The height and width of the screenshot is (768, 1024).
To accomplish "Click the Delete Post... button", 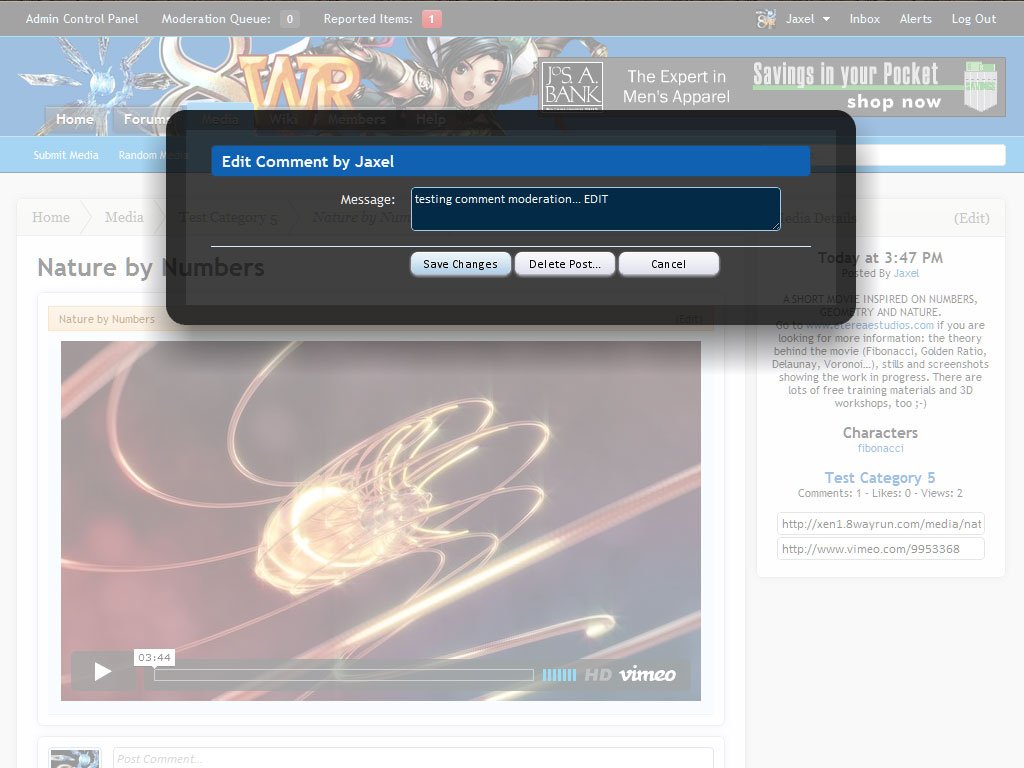I will 565,264.
